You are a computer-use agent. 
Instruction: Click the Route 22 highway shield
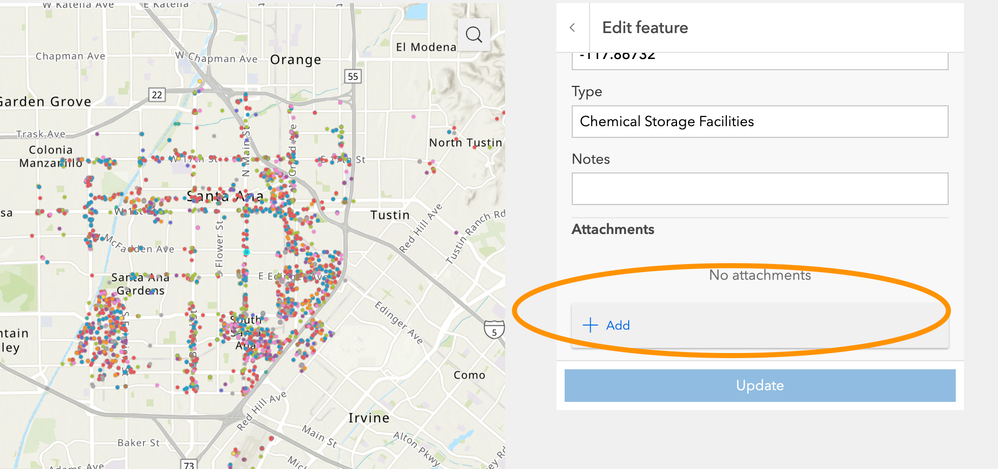pyautogui.click(x=157, y=94)
